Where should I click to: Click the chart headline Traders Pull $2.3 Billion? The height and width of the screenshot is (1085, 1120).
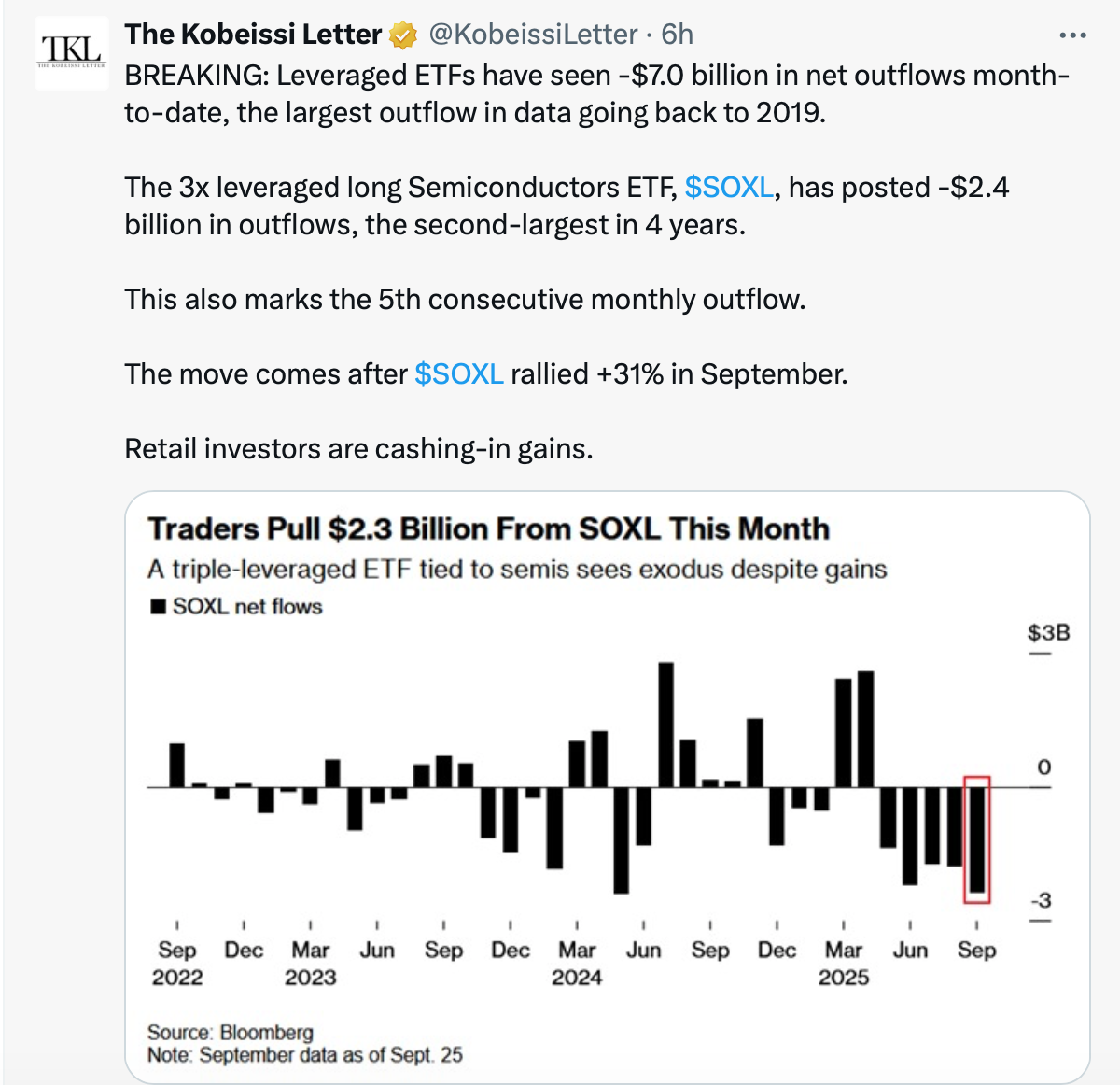coord(488,528)
